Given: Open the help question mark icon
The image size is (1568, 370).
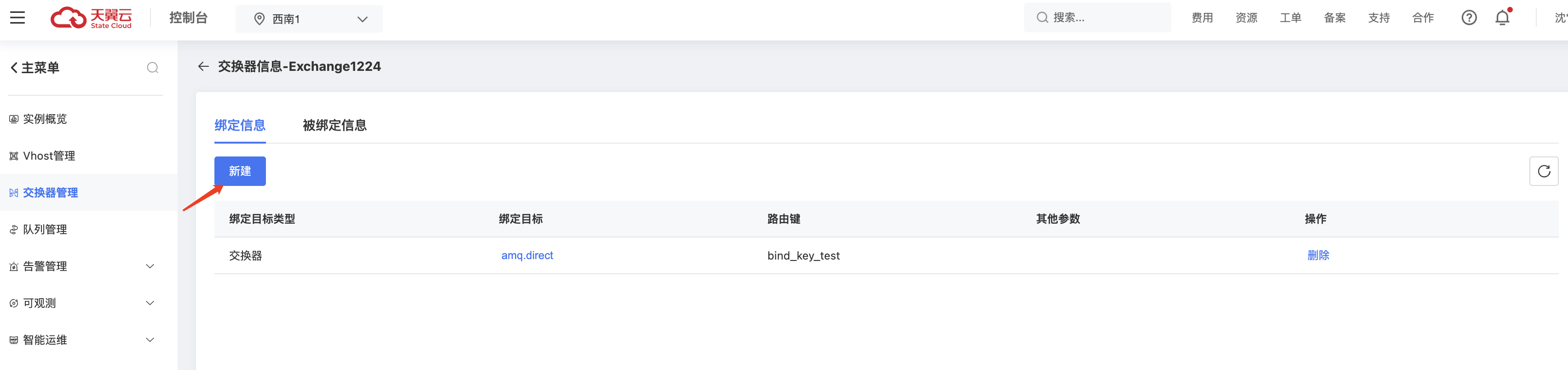Looking at the screenshot, I should [x=1469, y=17].
